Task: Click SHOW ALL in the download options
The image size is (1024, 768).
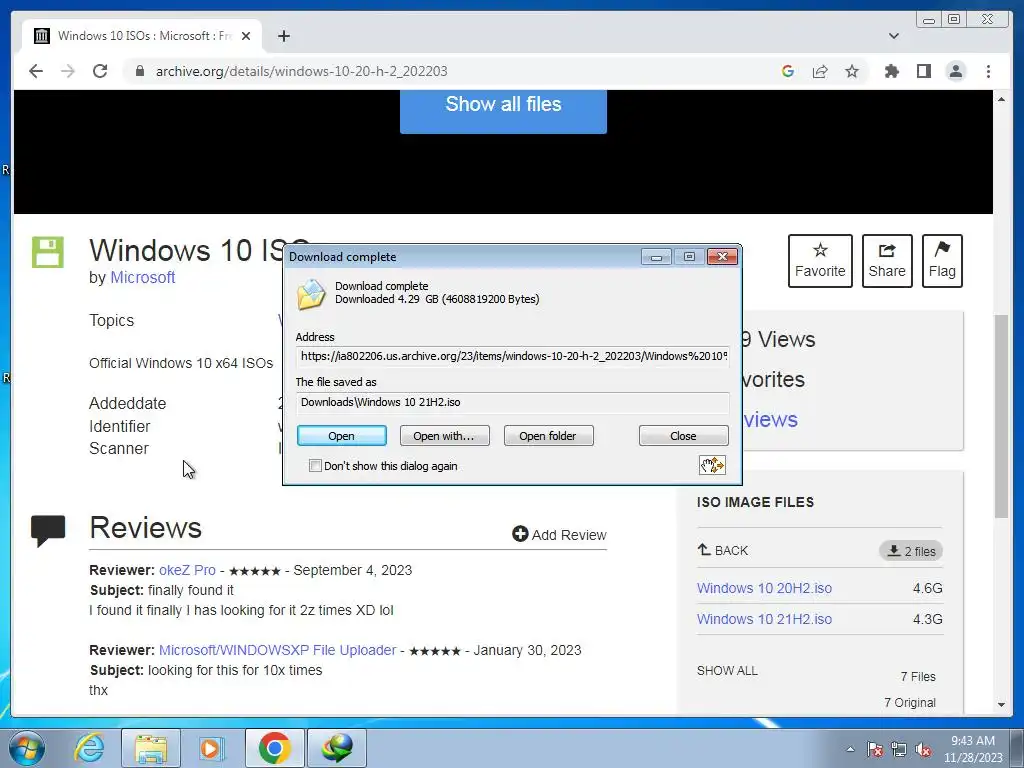Action: 727,671
